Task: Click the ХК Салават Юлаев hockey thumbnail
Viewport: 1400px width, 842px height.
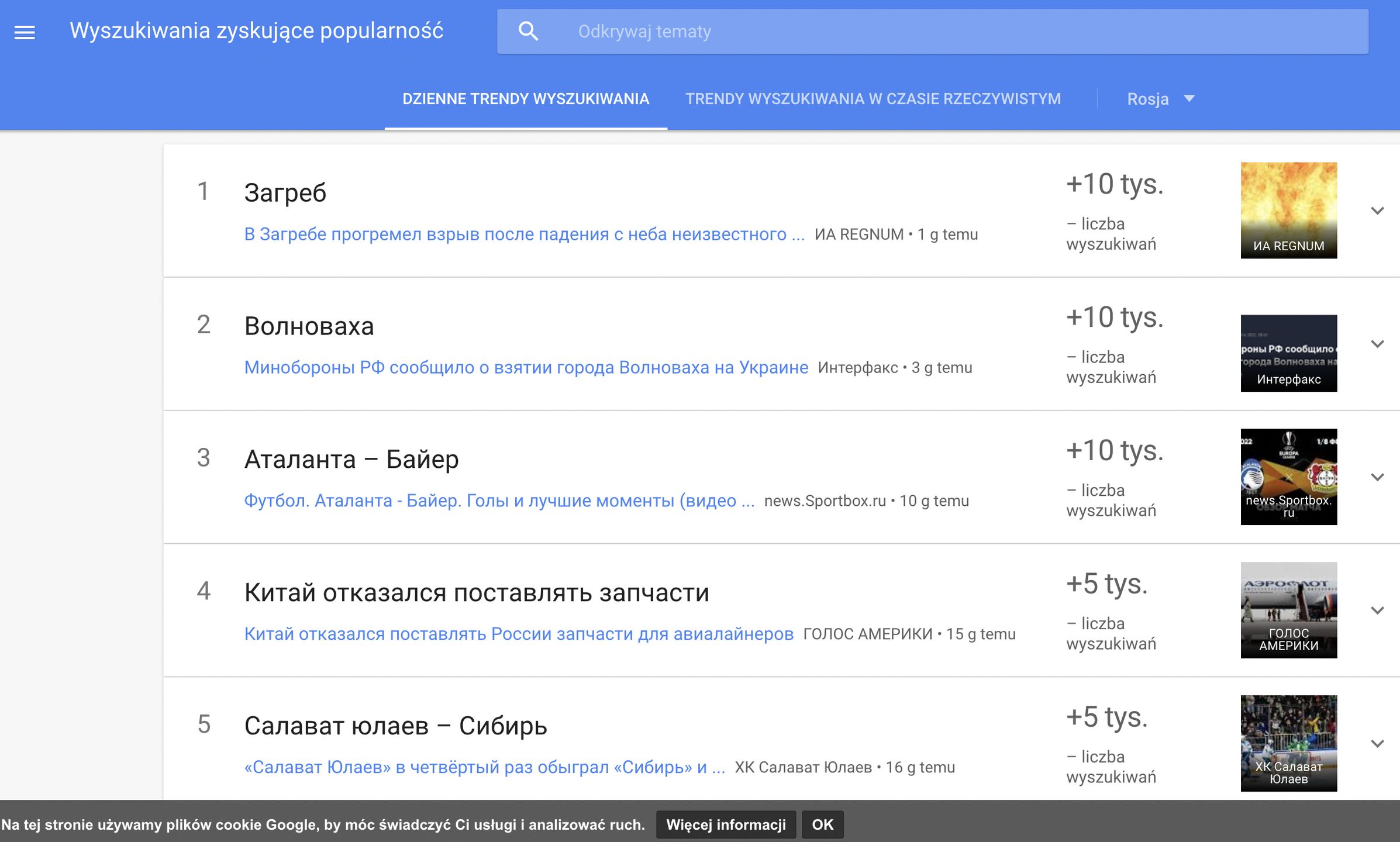Action: [1288, 744]
